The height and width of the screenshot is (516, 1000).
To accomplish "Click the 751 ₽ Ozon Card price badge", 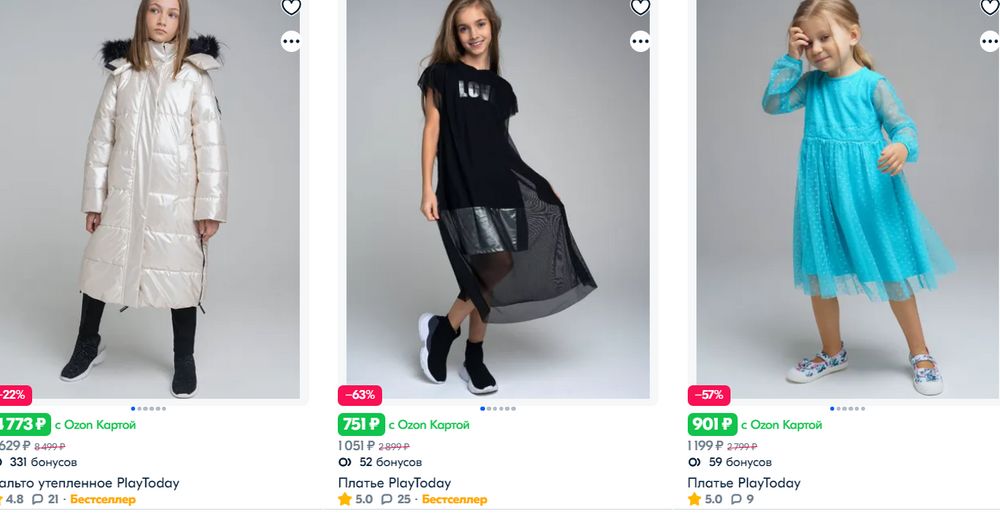I will 362,424.
